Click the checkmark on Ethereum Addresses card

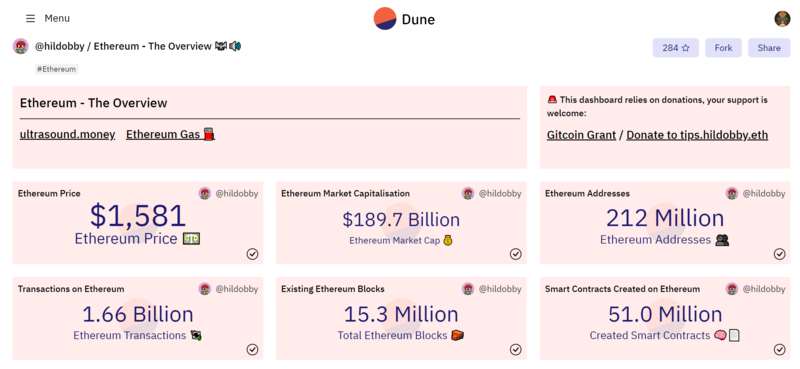(x=780, y=254)
